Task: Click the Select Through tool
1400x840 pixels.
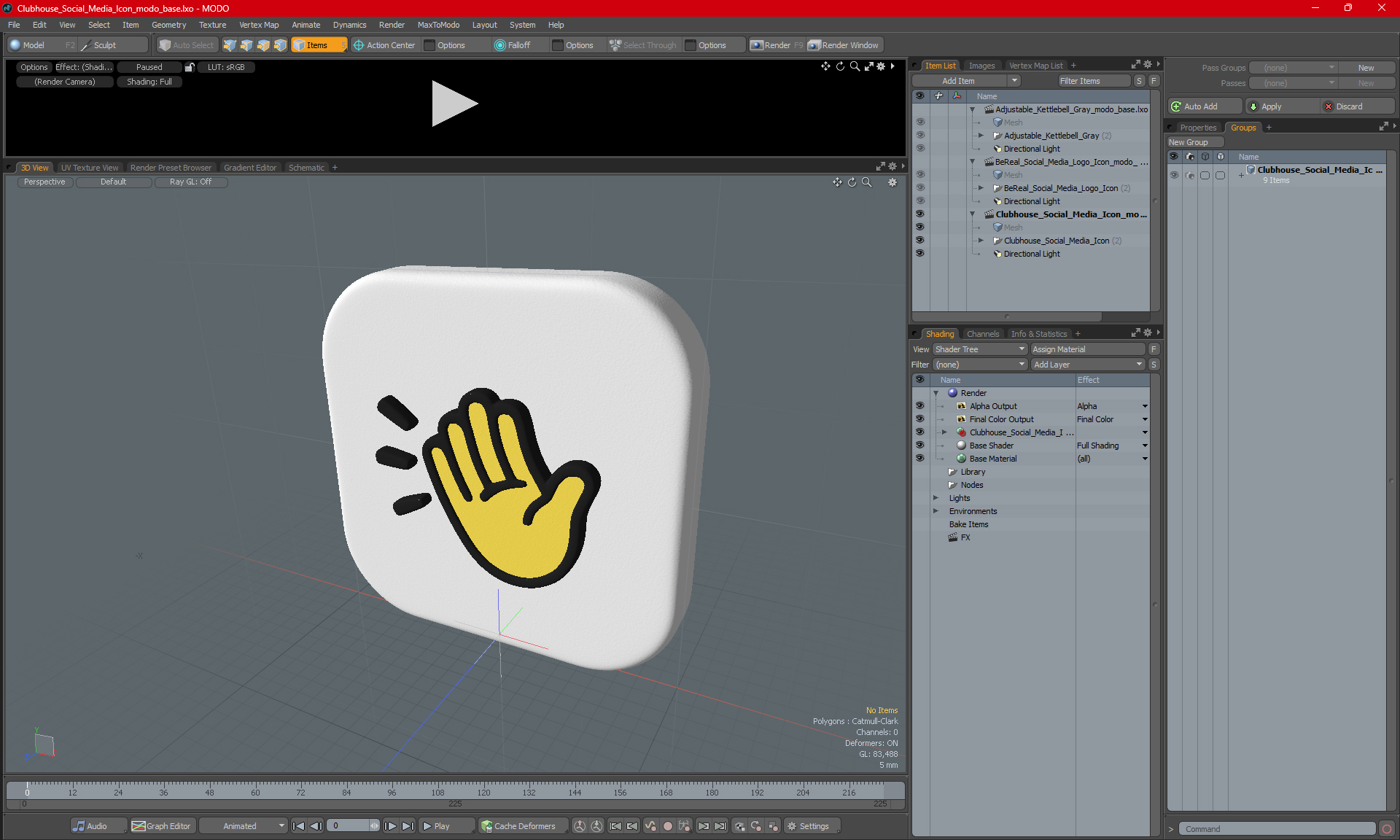Action: tap(643, 45)
